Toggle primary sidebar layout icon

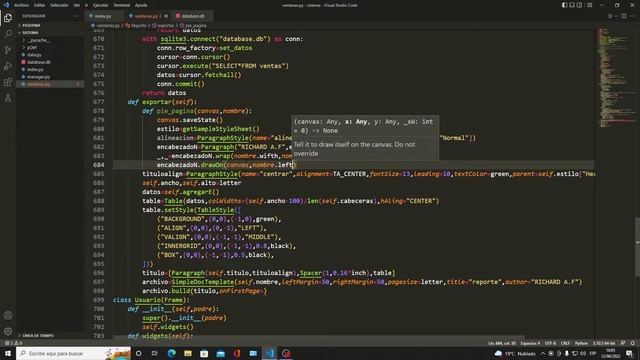click(564, 5)
